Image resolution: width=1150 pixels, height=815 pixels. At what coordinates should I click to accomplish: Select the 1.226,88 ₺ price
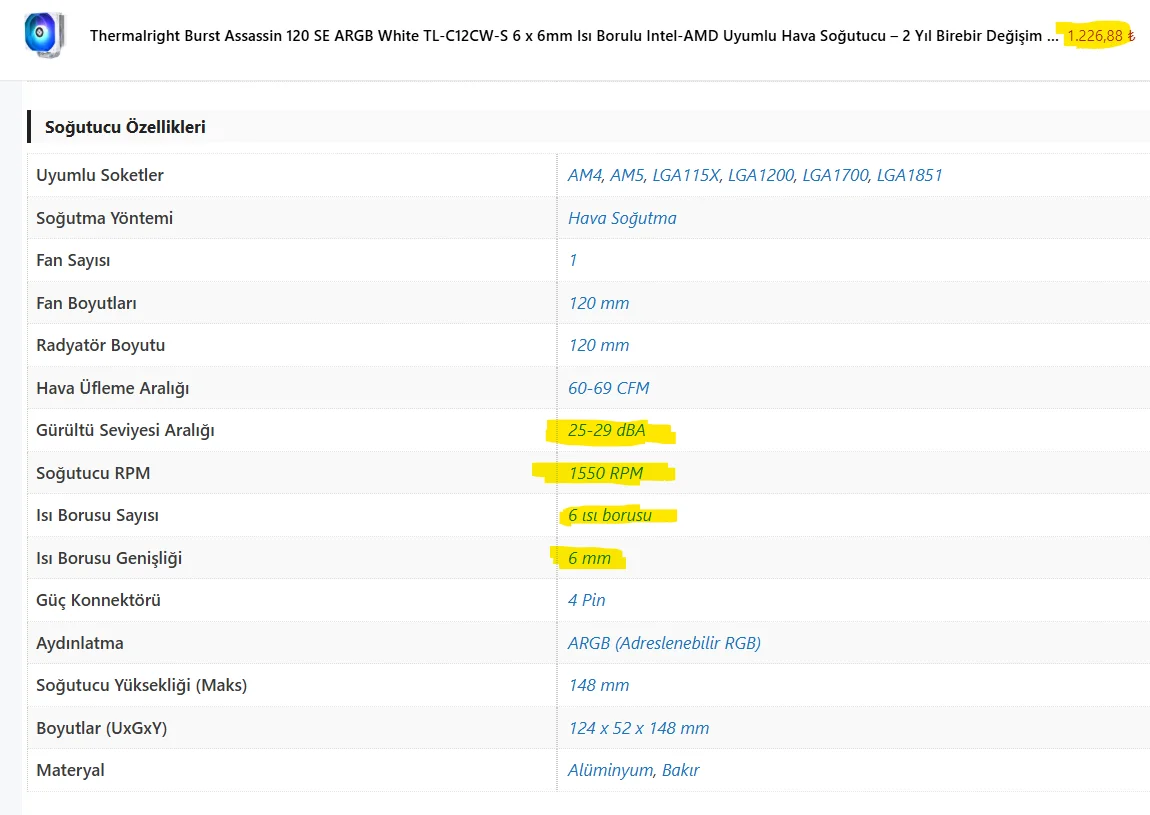click(x=1100, y=36)
